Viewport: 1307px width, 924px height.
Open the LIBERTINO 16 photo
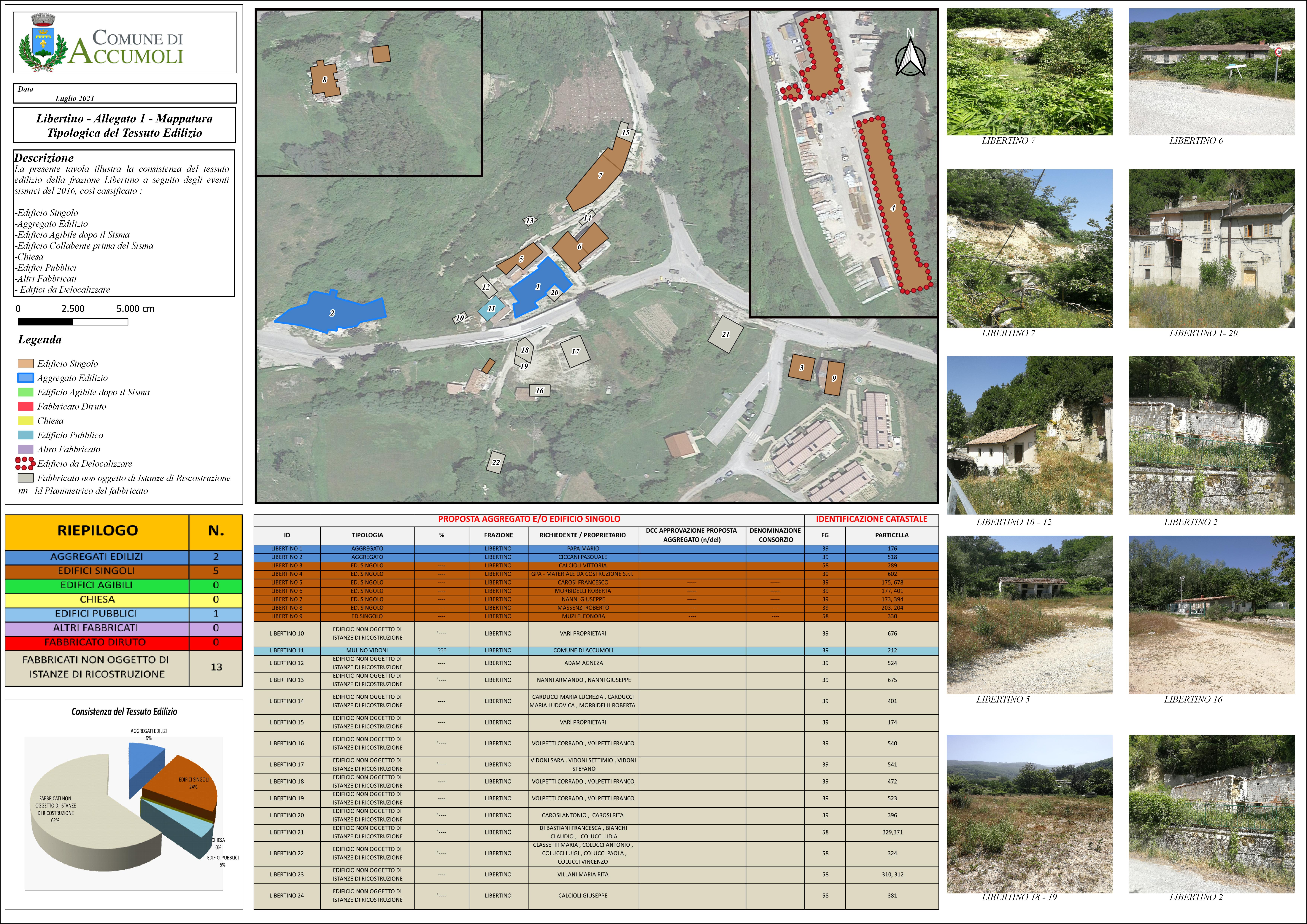point(1211,614)
